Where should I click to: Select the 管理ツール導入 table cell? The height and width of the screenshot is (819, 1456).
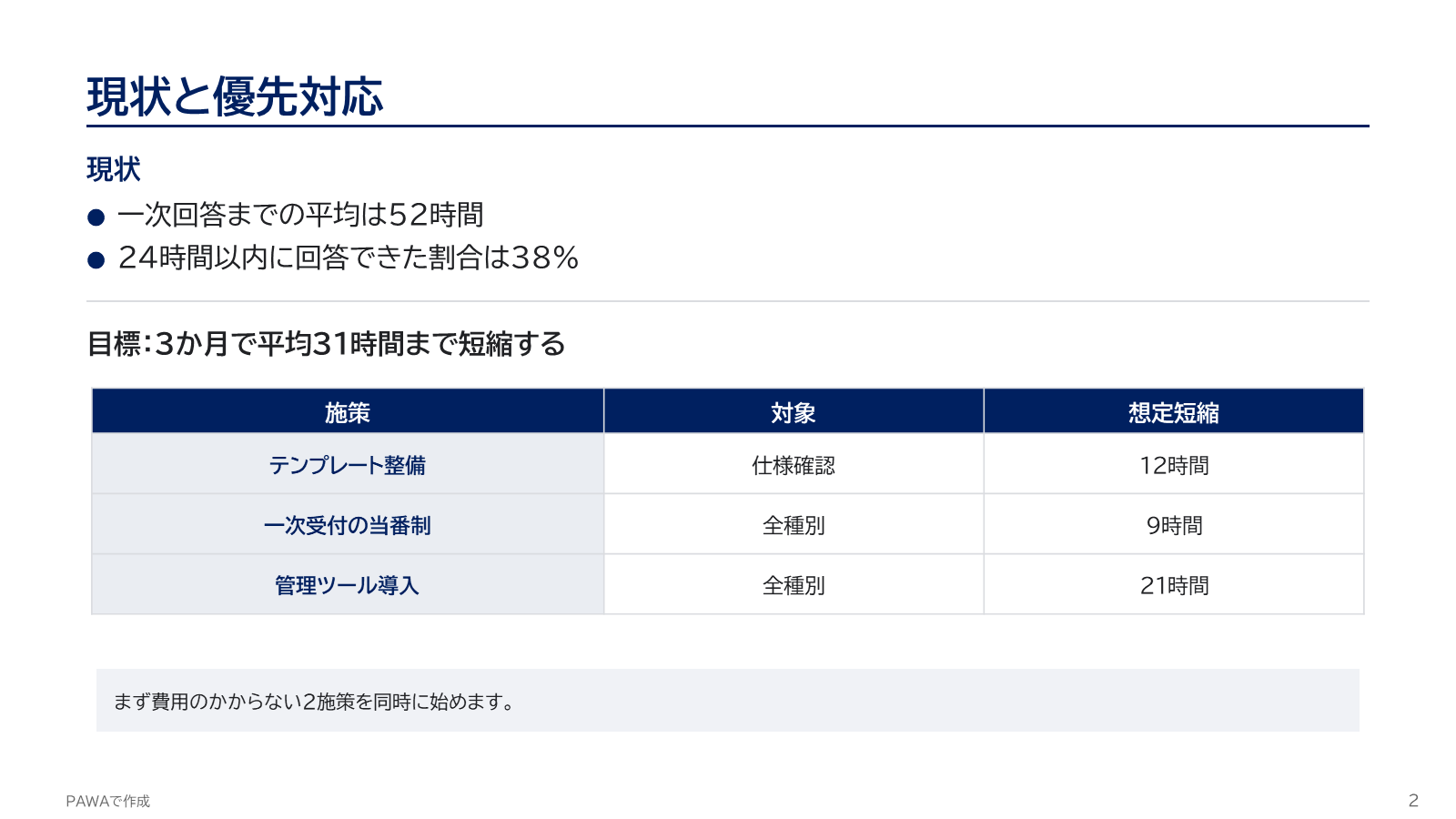pyautogui.click(x=348, y=584)
